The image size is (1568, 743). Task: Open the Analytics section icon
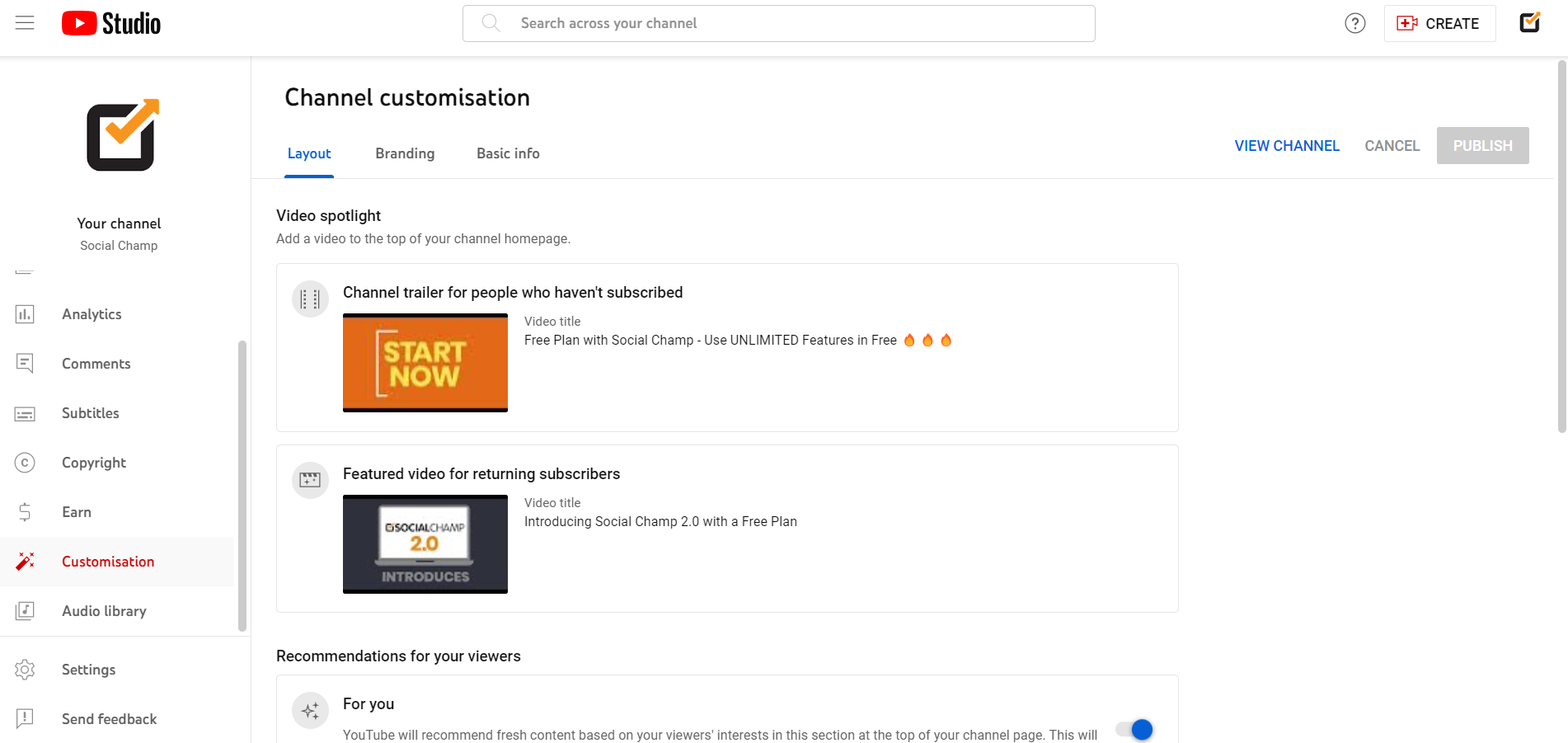click(x=25, y=314)
